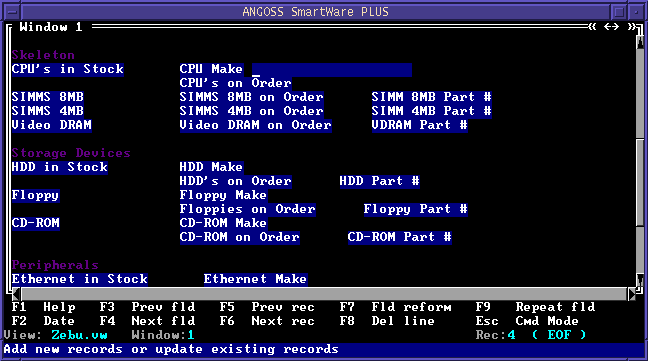
Task: Select HDD Part # field
Action: pyautogui.click(x=379, y=181)
